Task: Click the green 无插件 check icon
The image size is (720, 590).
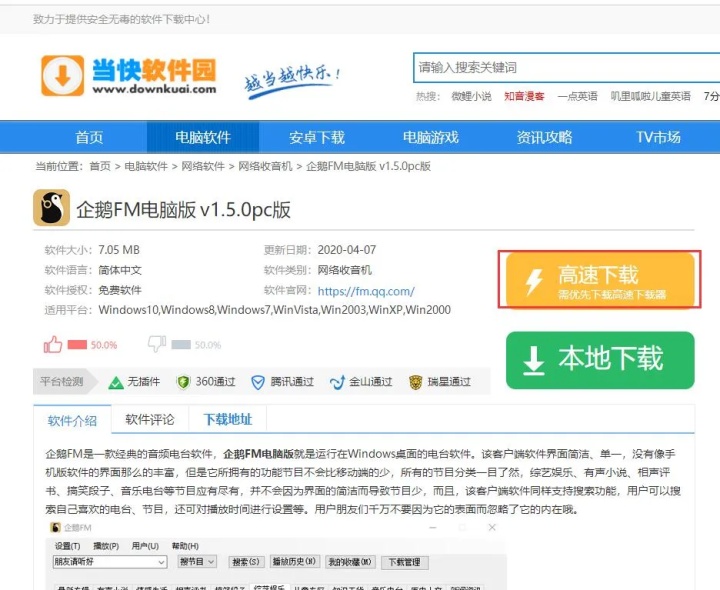Action: tap(116, 382)
